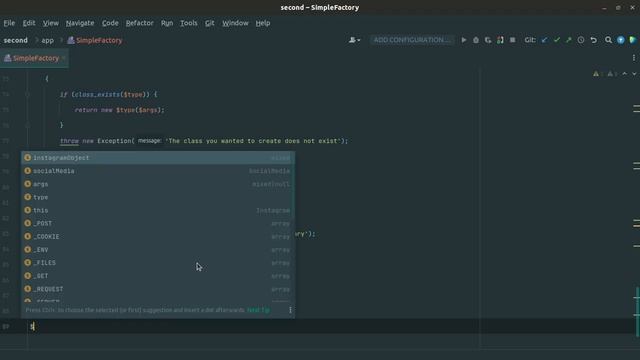Click the second weak warning triangle indicator
640x360 pixels.
(x=611, y=74)
